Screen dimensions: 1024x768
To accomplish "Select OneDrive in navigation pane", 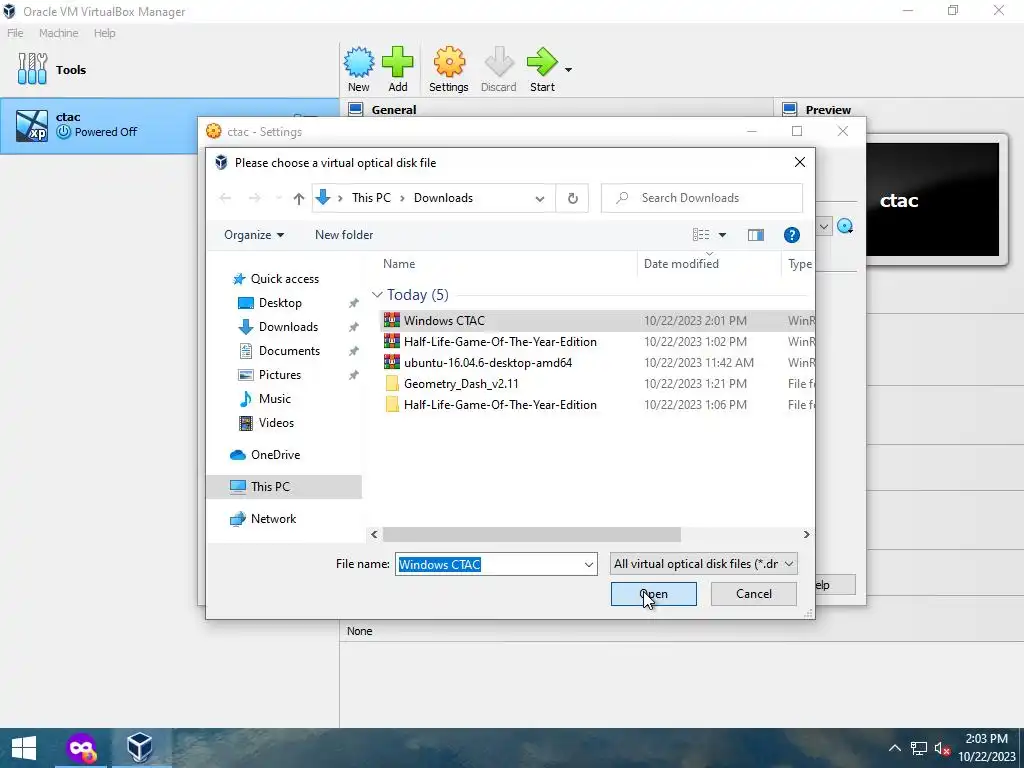I will tap(275, 455).
